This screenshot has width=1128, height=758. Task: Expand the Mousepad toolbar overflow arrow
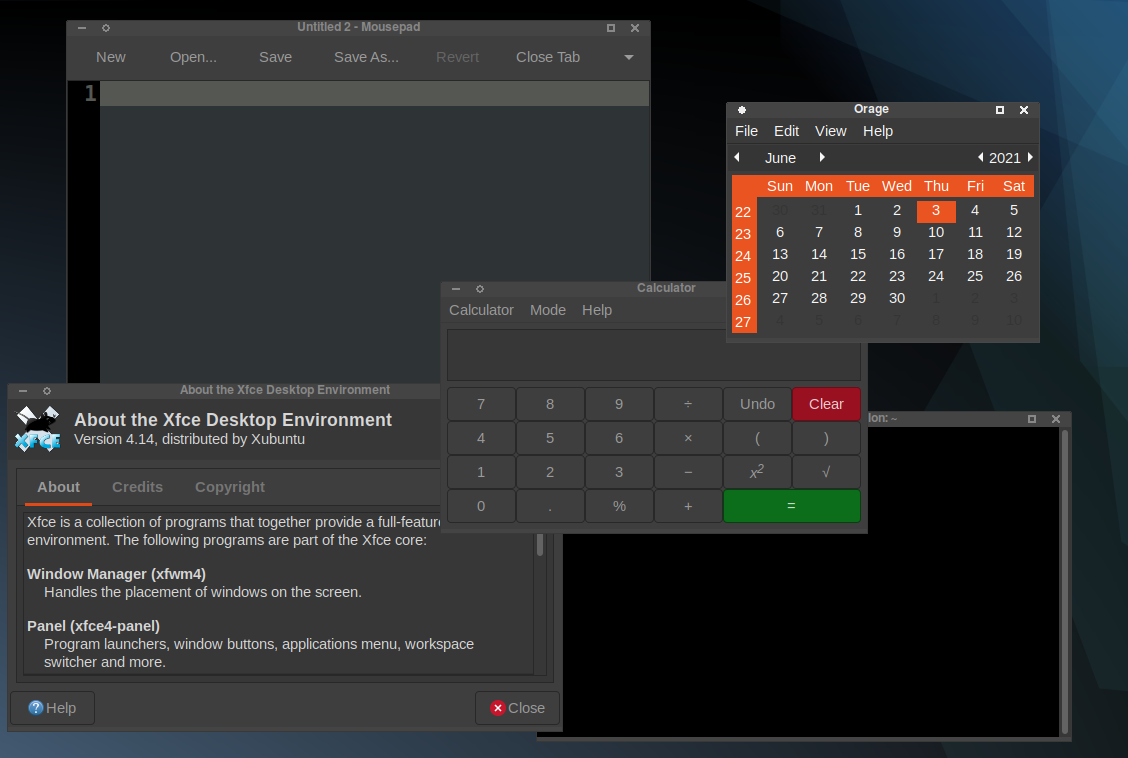pos(629,58)
